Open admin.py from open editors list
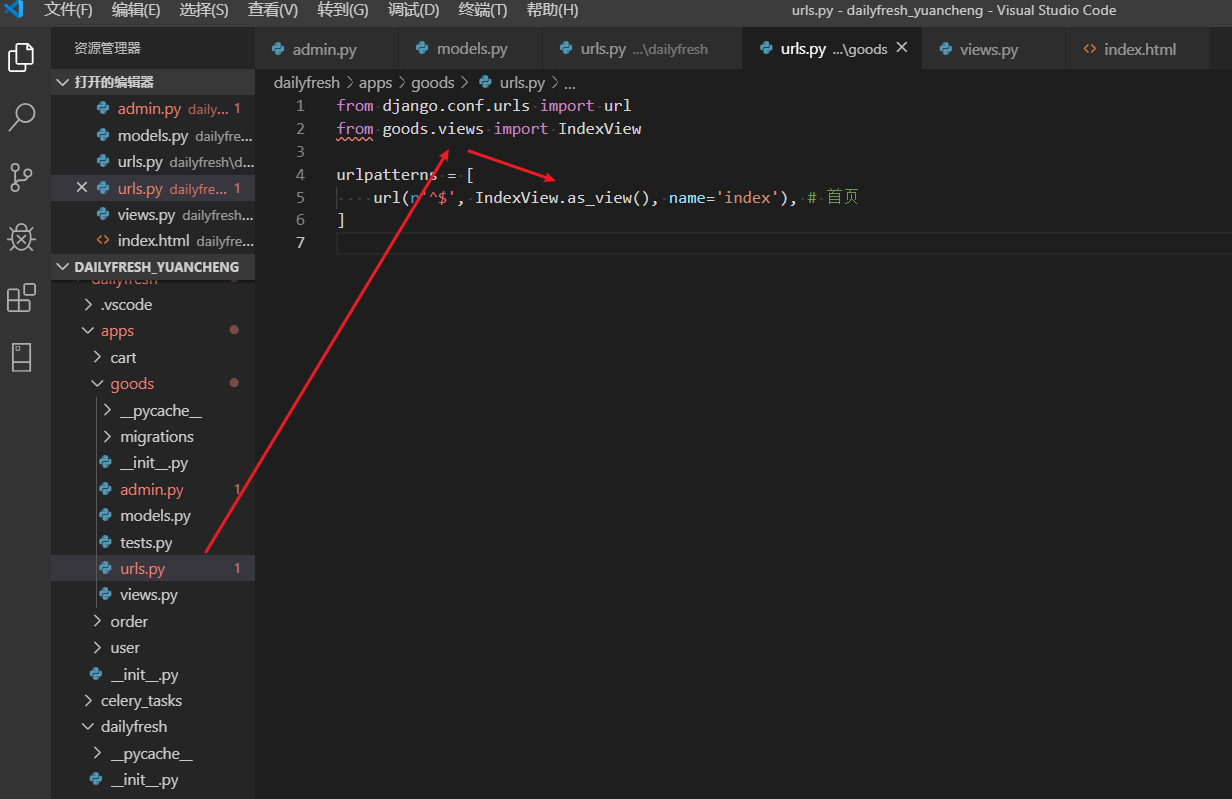1232x799 pixels. (x=153, y=109)
